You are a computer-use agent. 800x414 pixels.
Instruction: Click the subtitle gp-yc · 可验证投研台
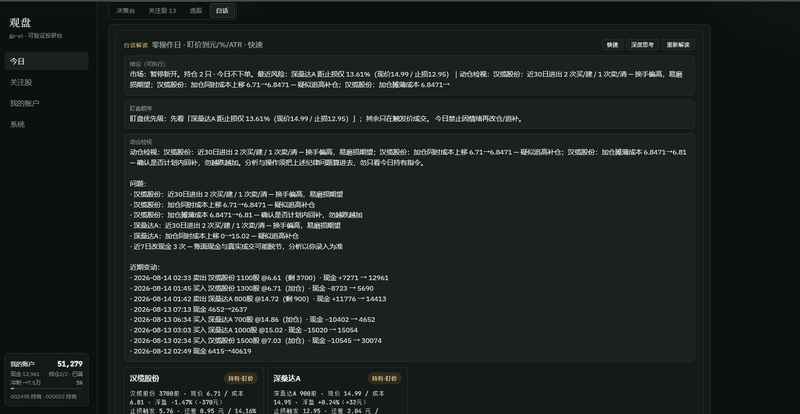36,36
